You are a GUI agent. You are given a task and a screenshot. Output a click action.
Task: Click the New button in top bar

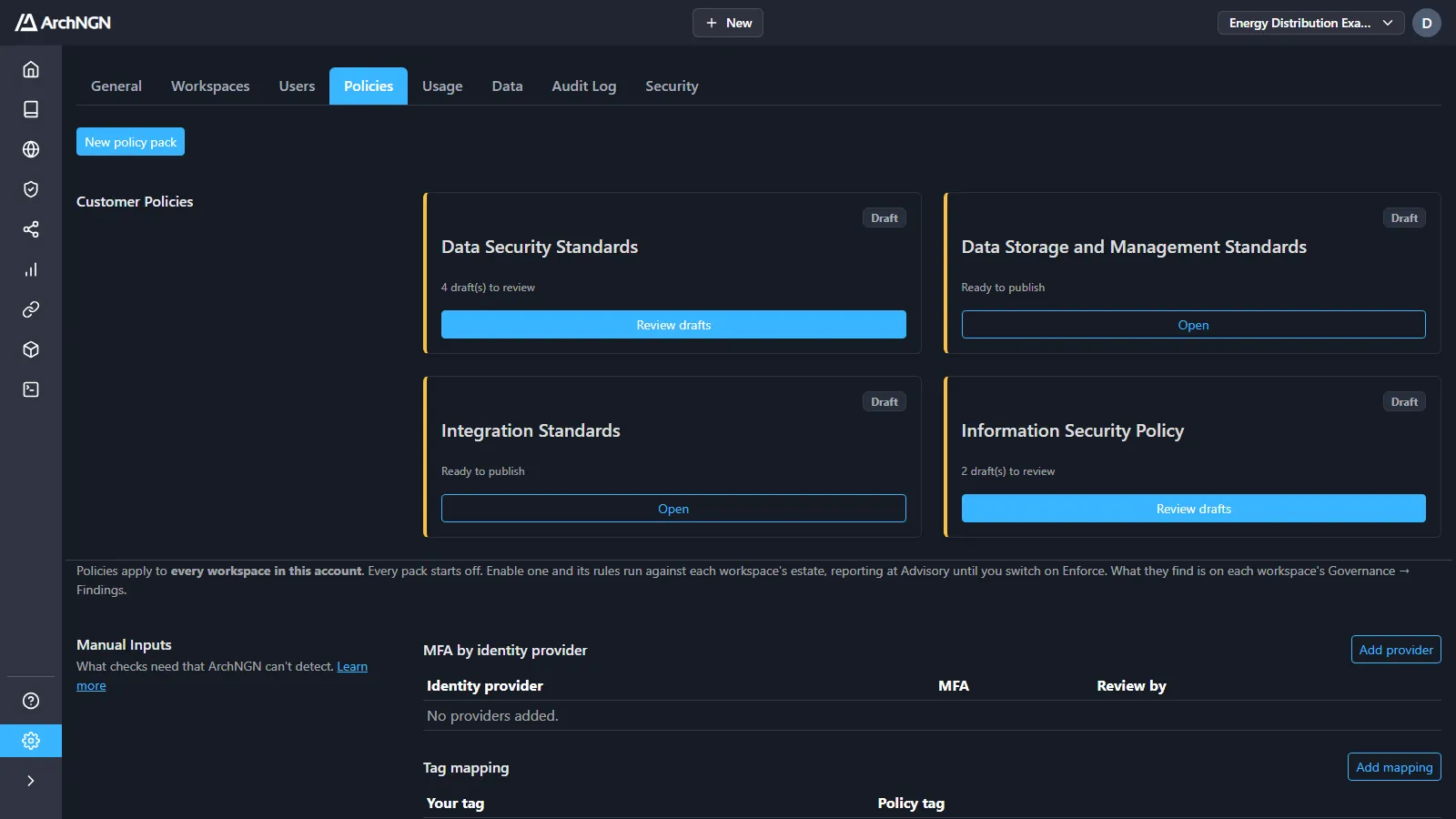pos(728,23)
